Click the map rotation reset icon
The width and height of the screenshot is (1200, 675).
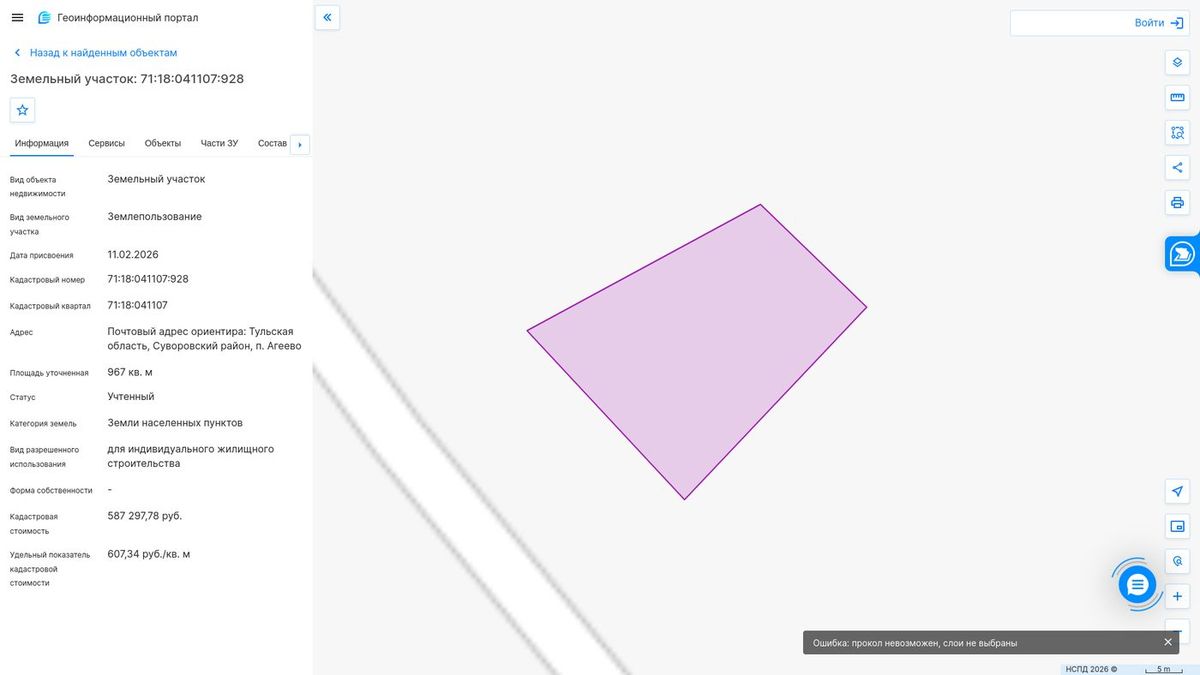tap(1177, 561)
